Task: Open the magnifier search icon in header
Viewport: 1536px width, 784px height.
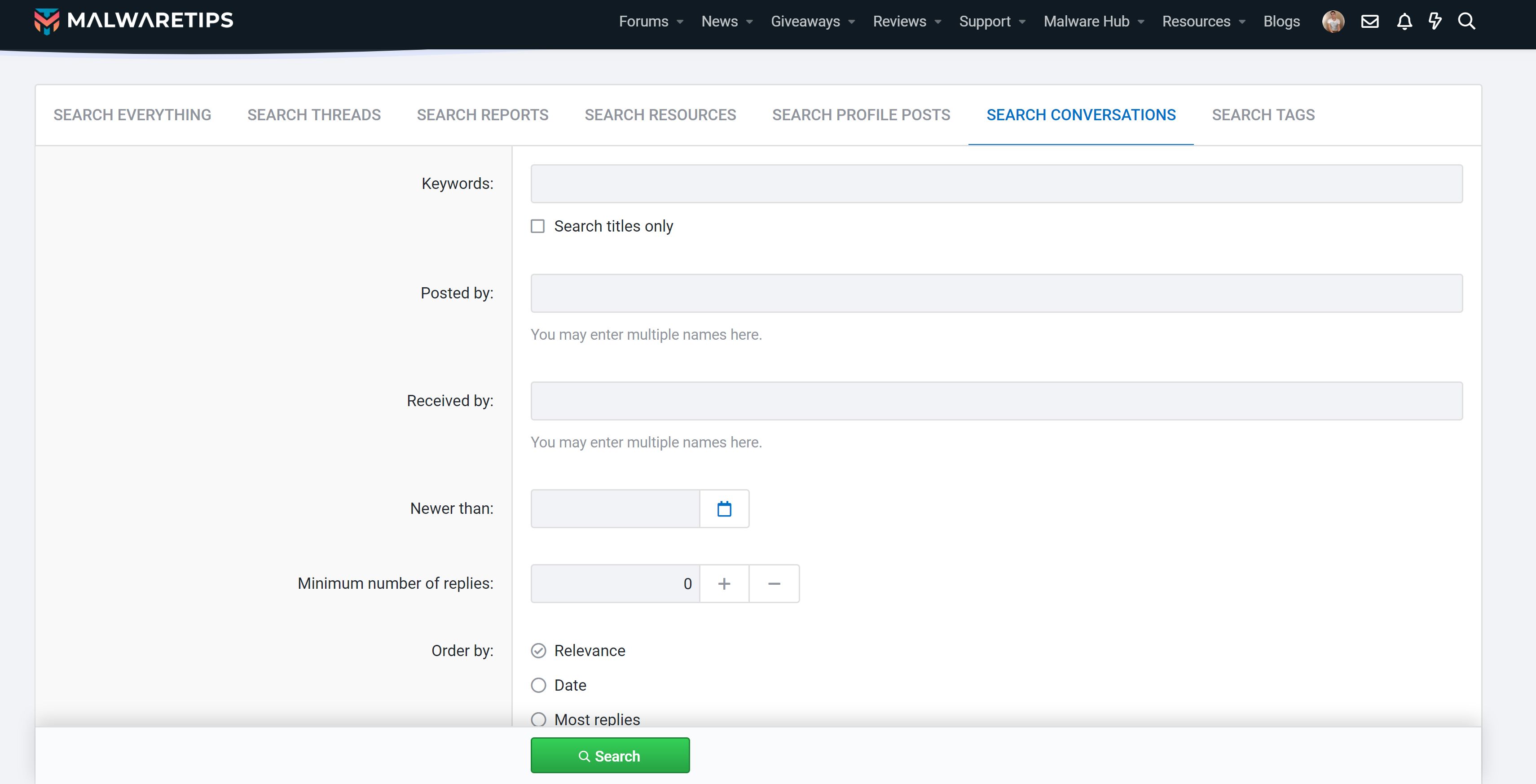Action: [x=1466, y=22]
